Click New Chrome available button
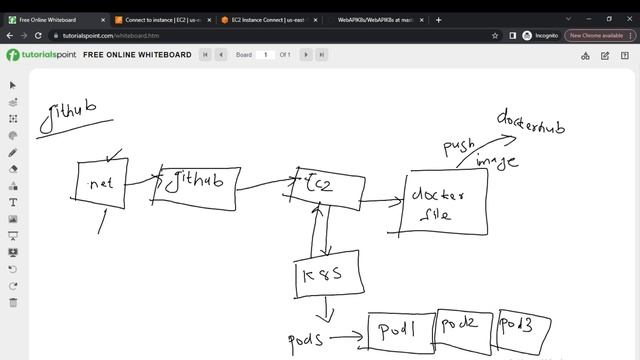Image resolution: width=640 pixels, height=360 pixels. click(x=599, y=36)
